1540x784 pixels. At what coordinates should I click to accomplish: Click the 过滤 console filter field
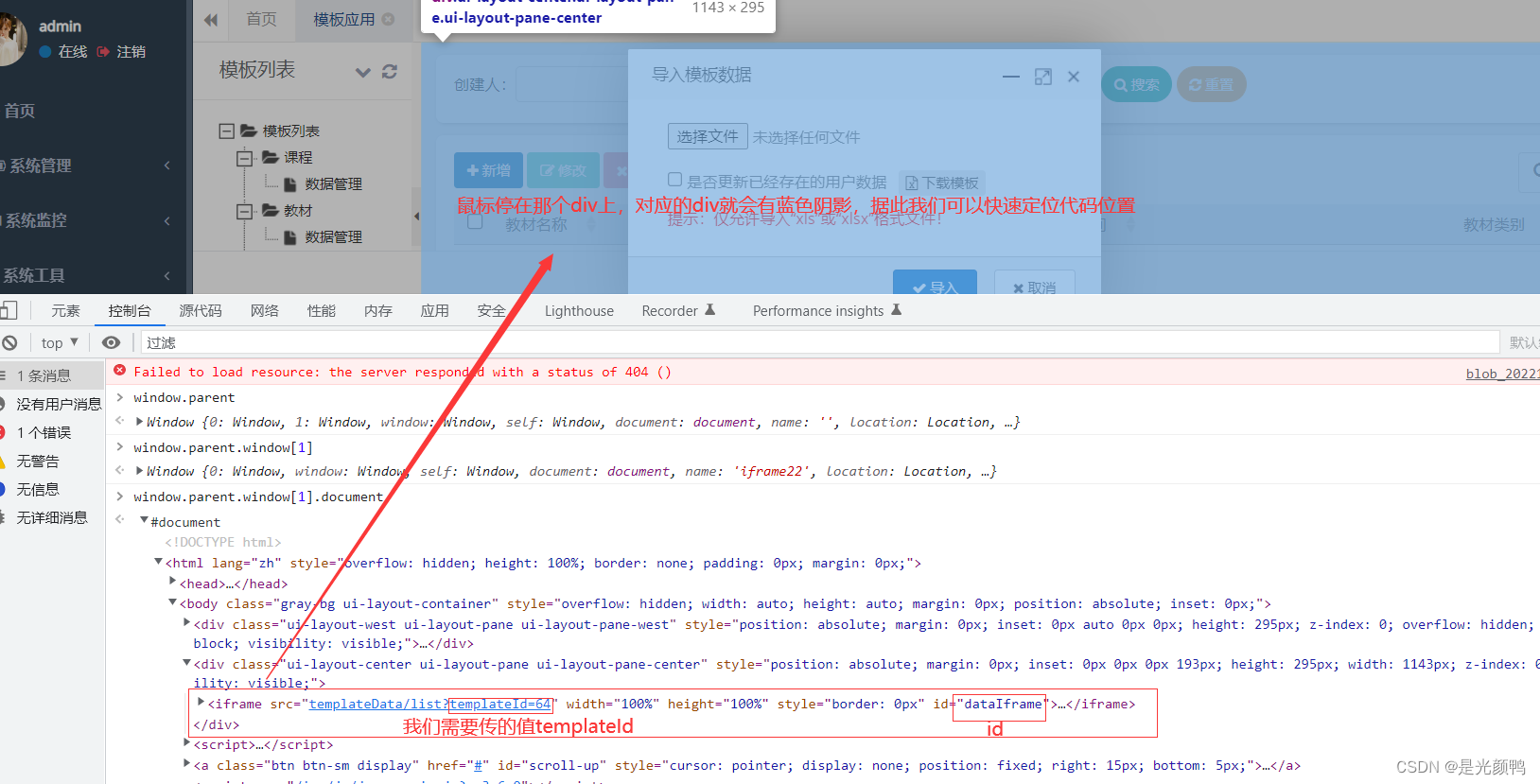point(821,342)
